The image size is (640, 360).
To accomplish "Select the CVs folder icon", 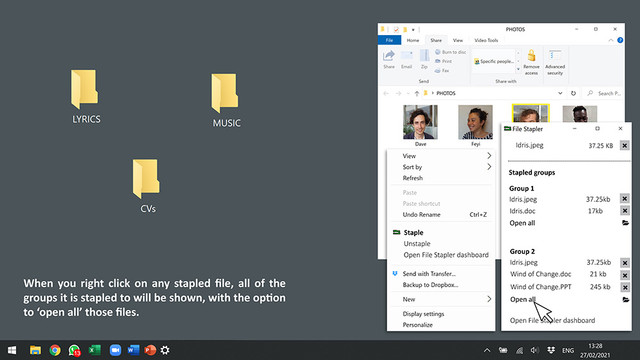I will (x=146, y=179).
